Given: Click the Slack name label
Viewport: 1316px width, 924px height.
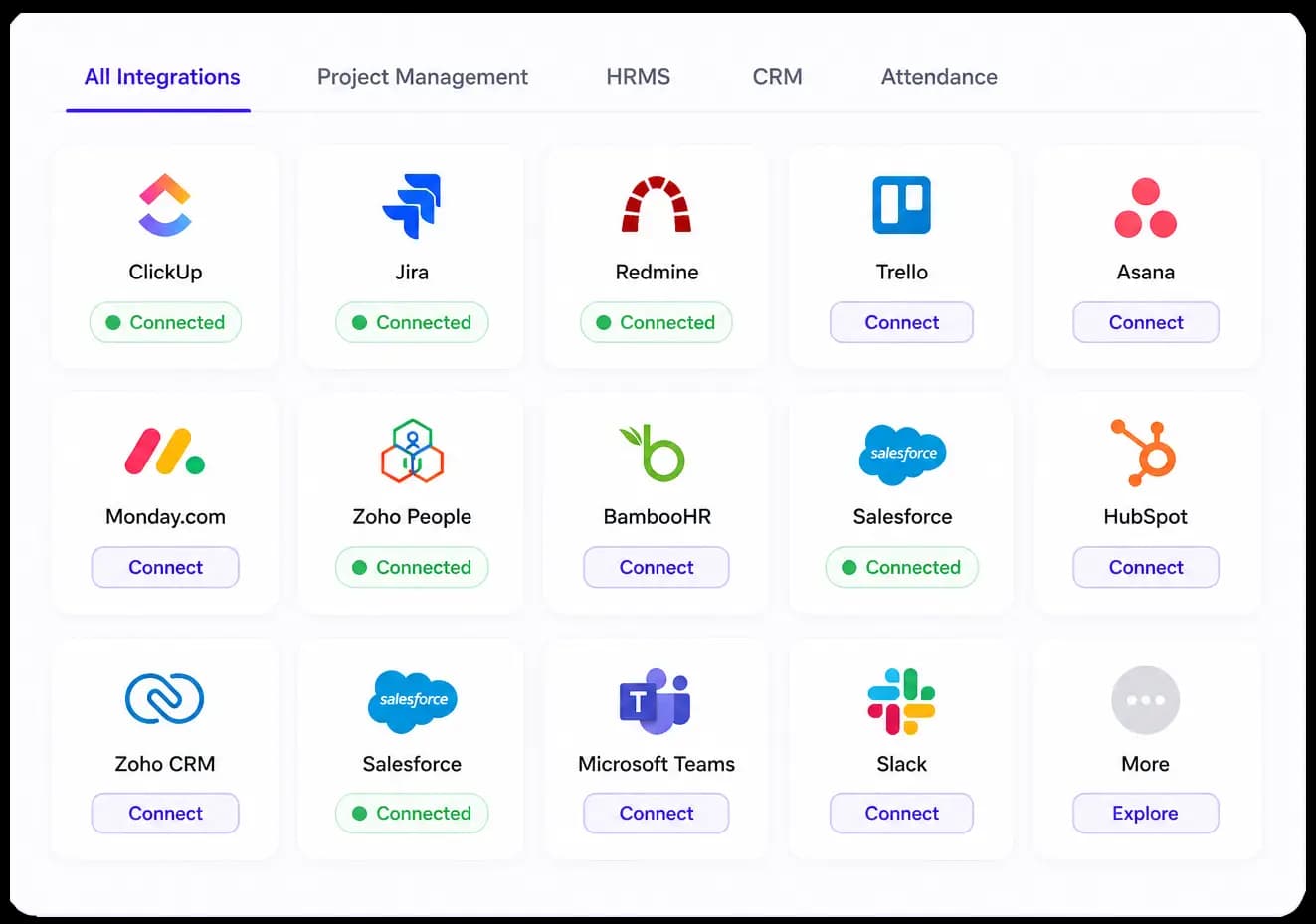Looking at the screenshot, I should click(901, 764).
